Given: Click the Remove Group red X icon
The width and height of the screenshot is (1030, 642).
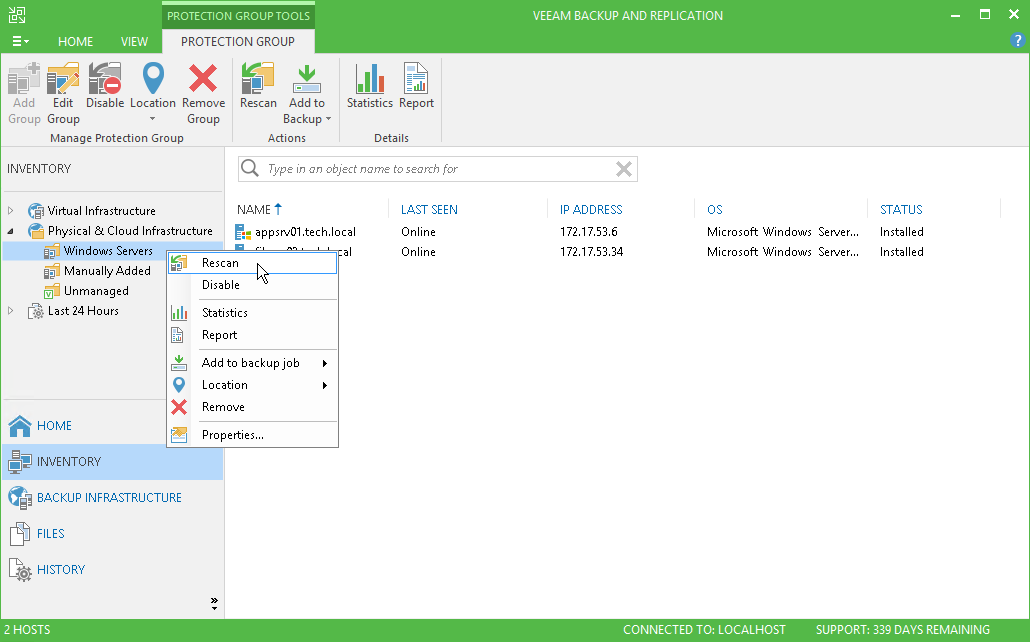Looking at the screenshot, I should (203, 79).
